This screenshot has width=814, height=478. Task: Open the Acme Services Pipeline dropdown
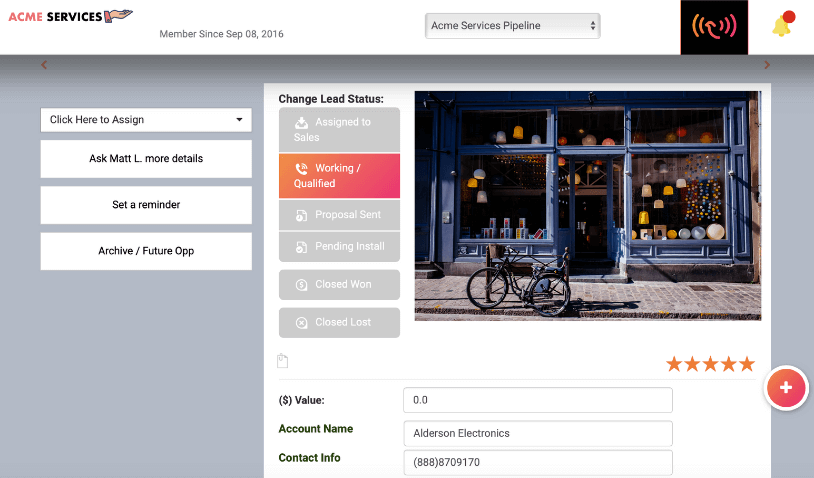513,26
